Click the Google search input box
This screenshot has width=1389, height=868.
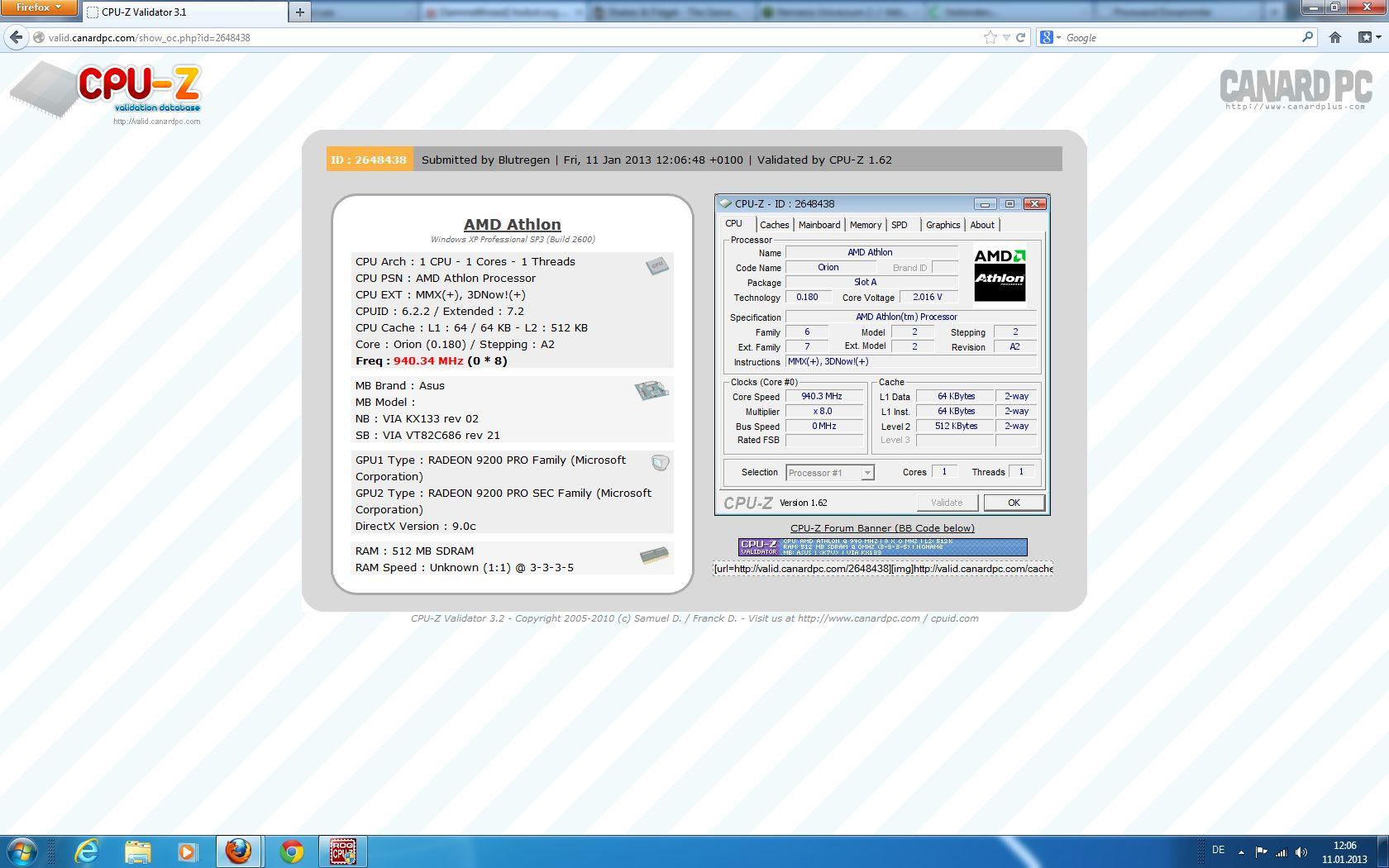pos(1181,37)
